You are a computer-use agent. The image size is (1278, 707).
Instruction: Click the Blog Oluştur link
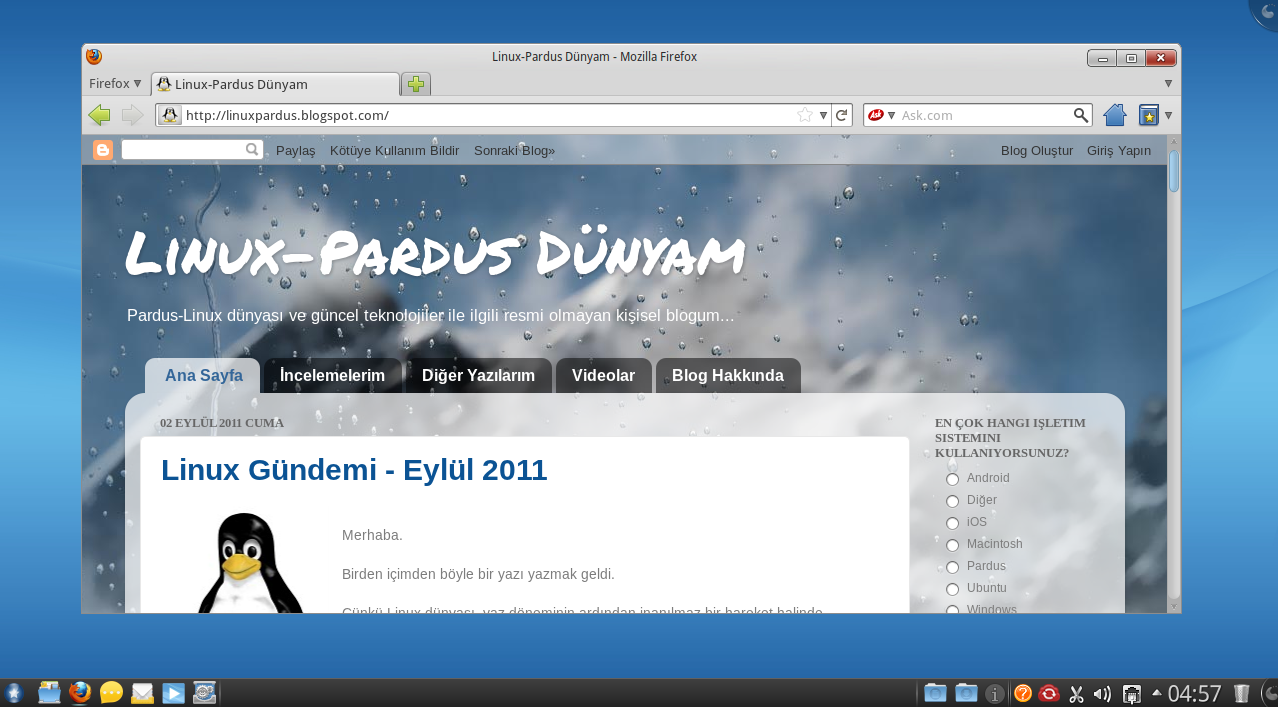tap(1037, 150)
